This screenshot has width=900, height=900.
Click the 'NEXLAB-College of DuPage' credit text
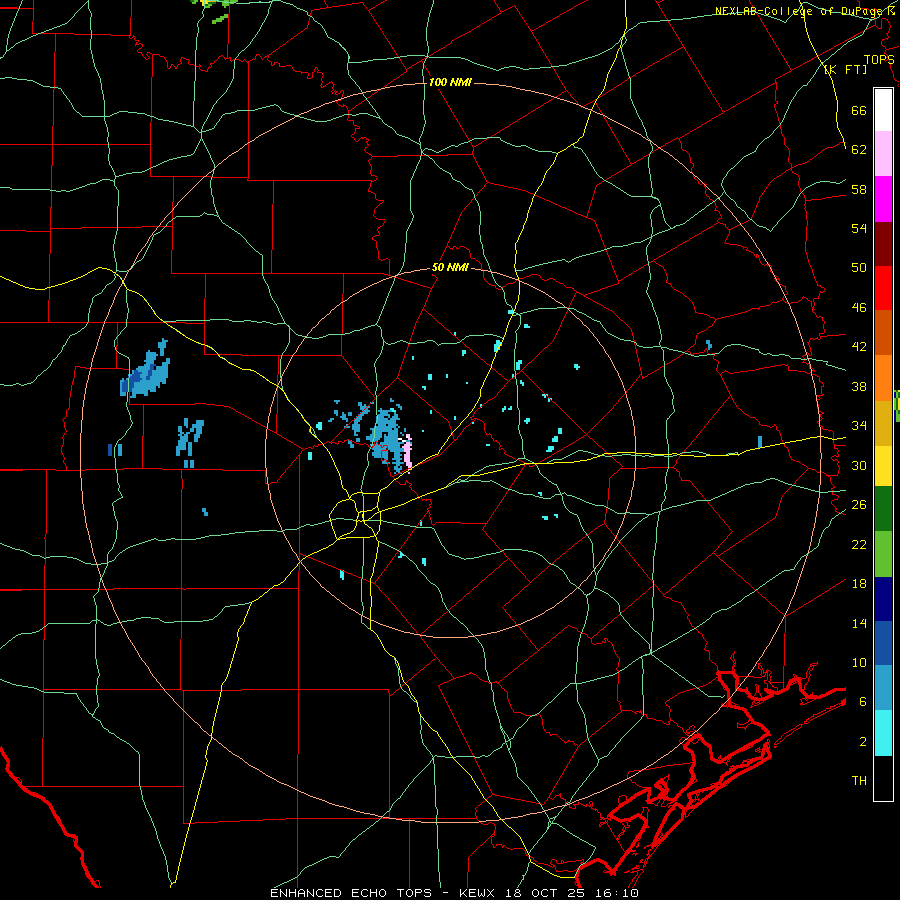click(798, 11)
